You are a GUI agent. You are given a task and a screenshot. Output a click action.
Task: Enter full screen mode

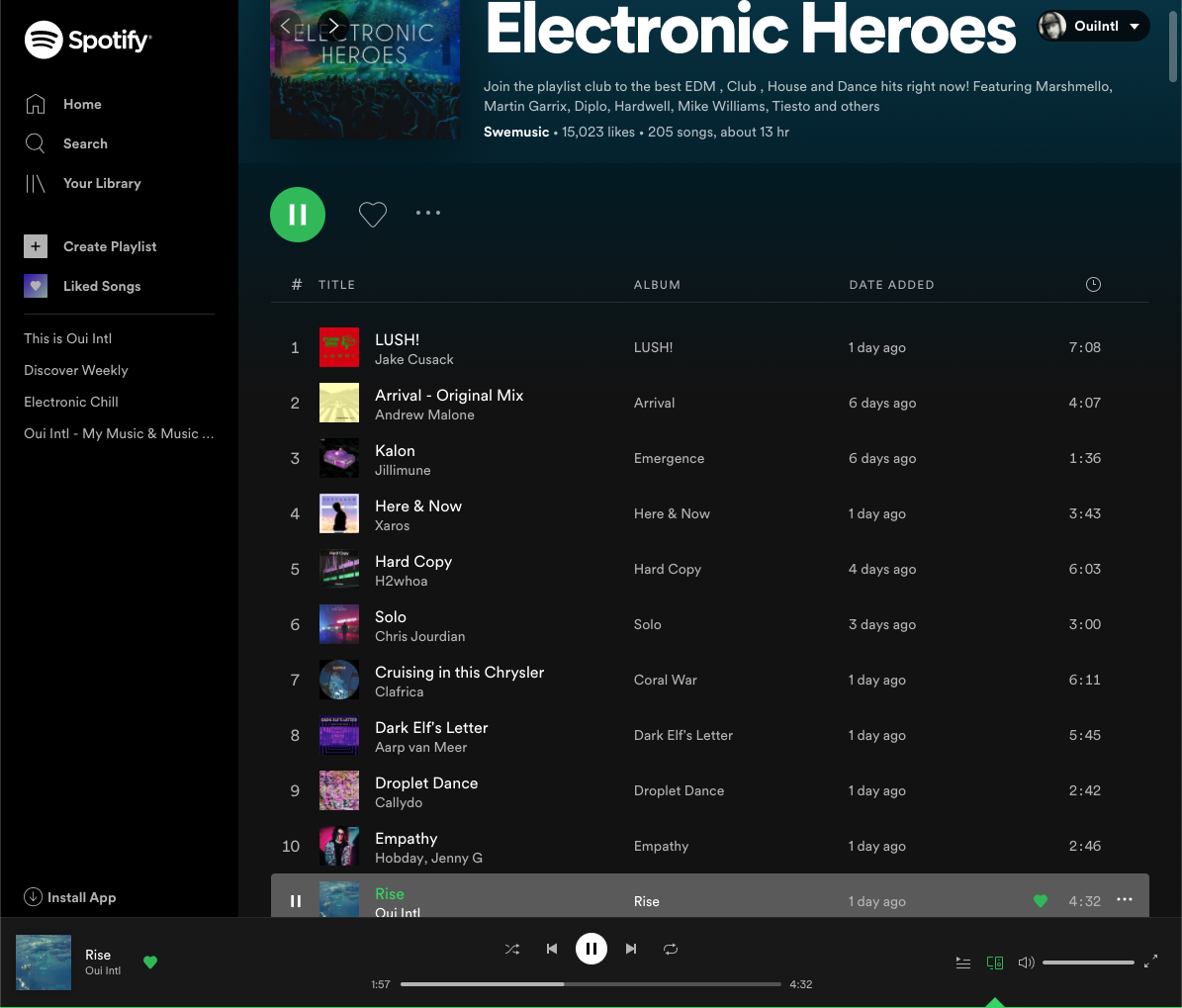[x=1150, y=962]
